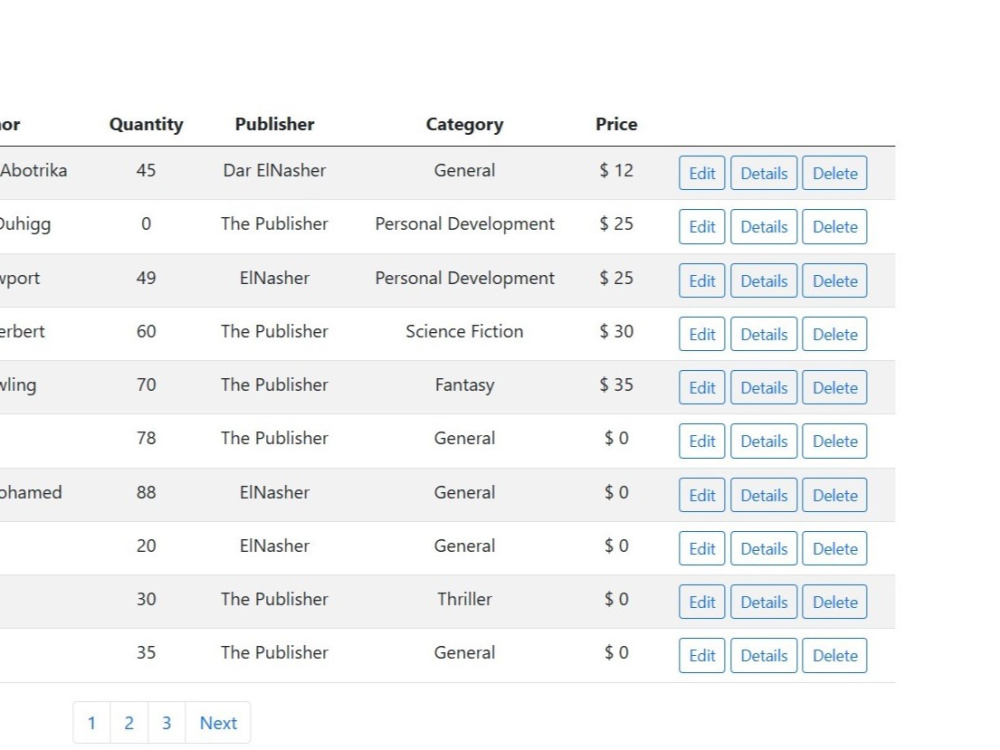Go to page 1 in pagination
The width and height of the screenshot is (1000, 750).
(92, 723)
